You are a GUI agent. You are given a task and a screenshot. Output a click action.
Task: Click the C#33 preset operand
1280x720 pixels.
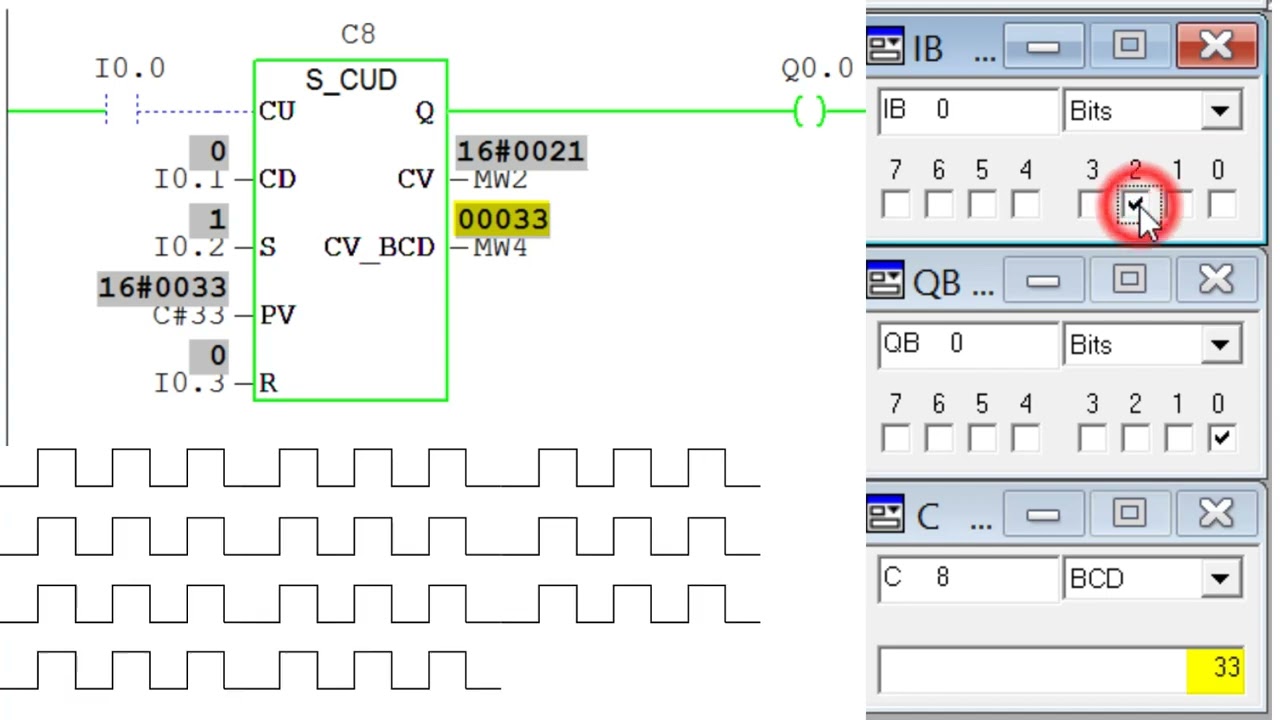pyautogui.click(x=189, y=315)
